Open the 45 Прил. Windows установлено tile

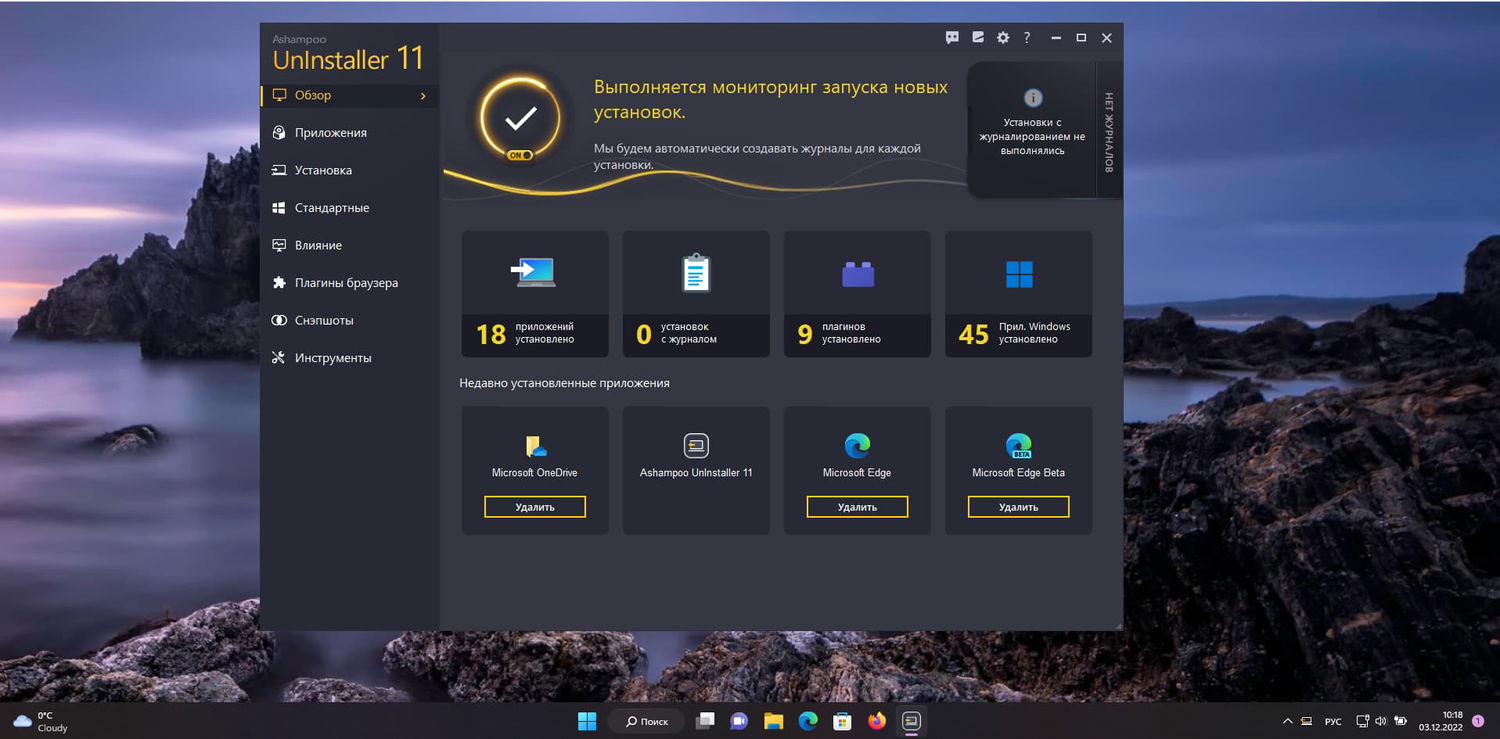tap(1018, 294)
